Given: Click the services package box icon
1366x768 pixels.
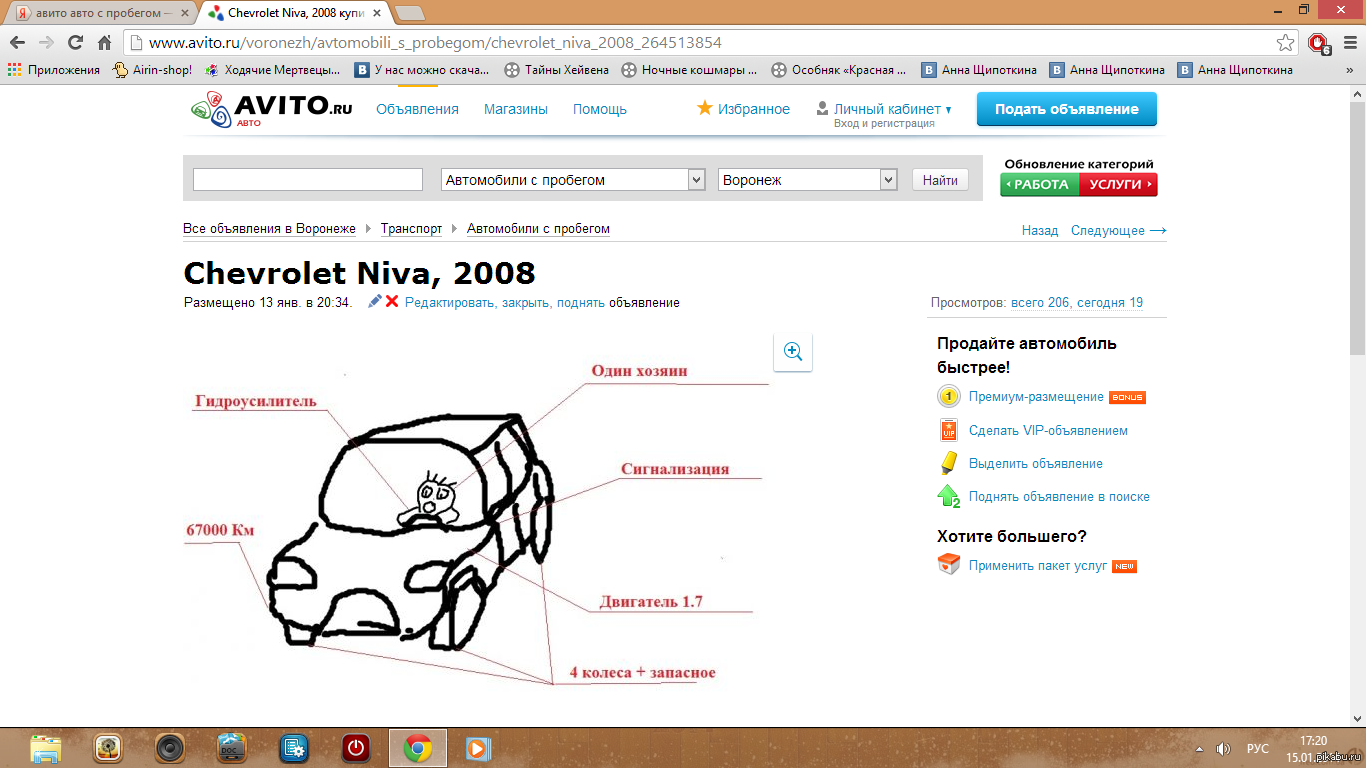Looking at the screenshot, I should click(949, 565).
